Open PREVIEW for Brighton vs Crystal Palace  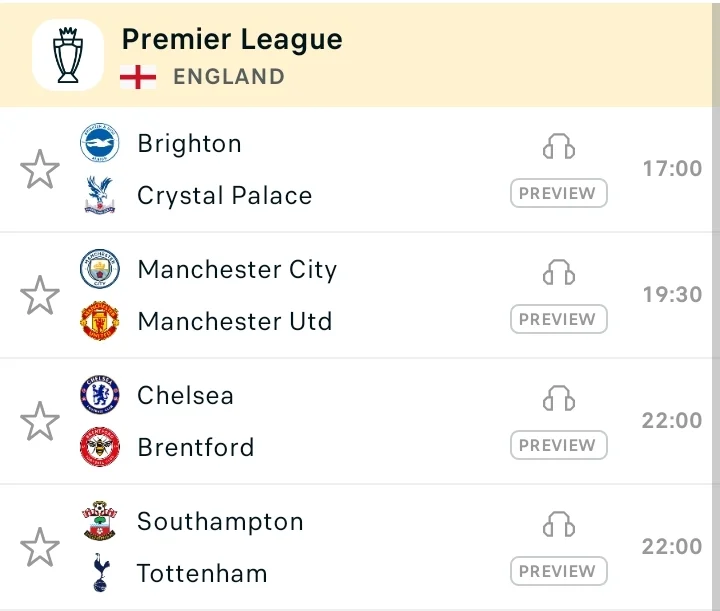pyautogui.click(x=559, y=193)
